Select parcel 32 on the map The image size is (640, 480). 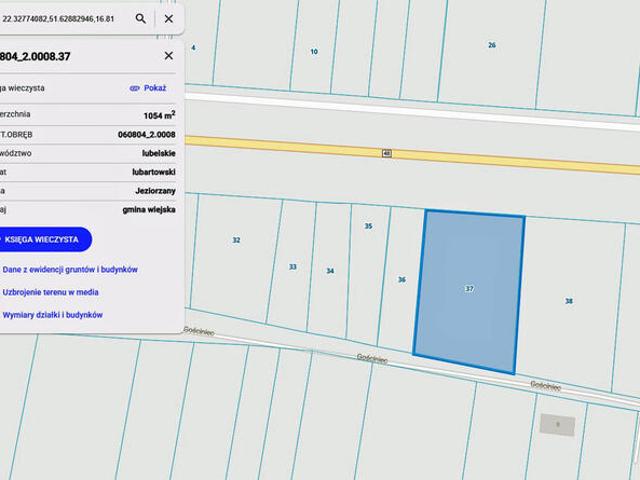[236, 240]
